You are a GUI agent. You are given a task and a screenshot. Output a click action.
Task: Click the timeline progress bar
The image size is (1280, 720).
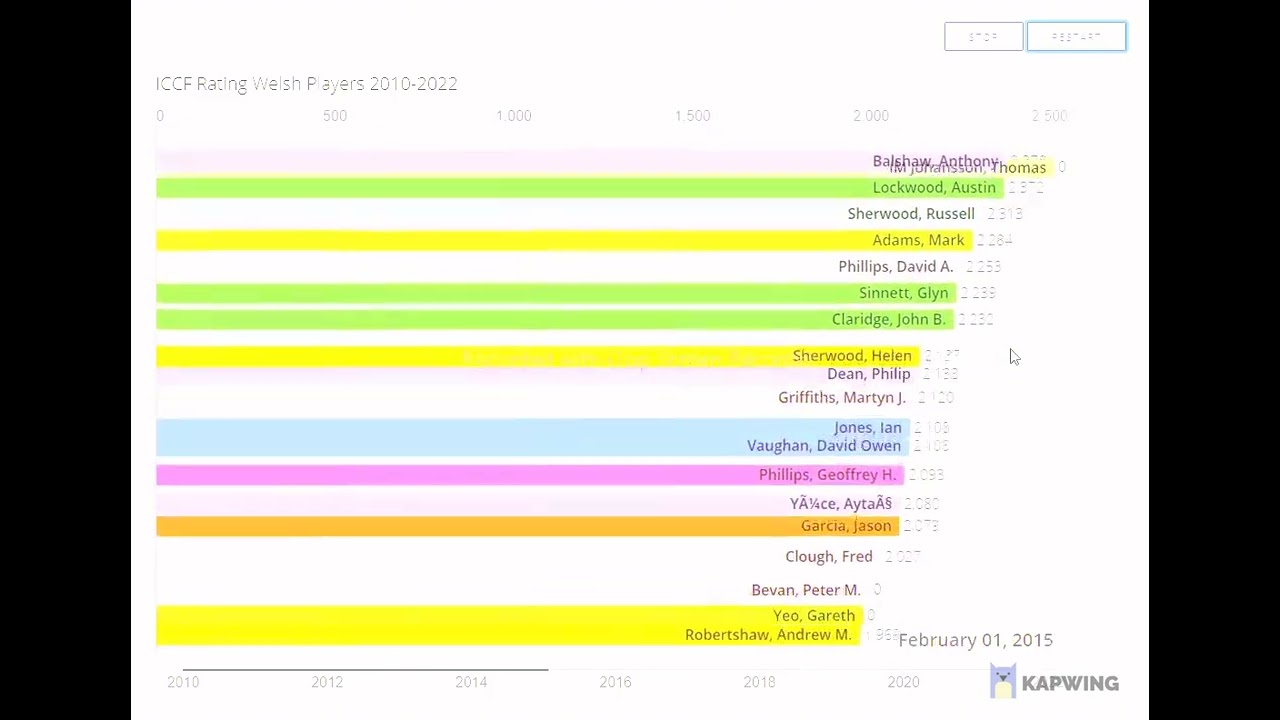tap(365, 669)
